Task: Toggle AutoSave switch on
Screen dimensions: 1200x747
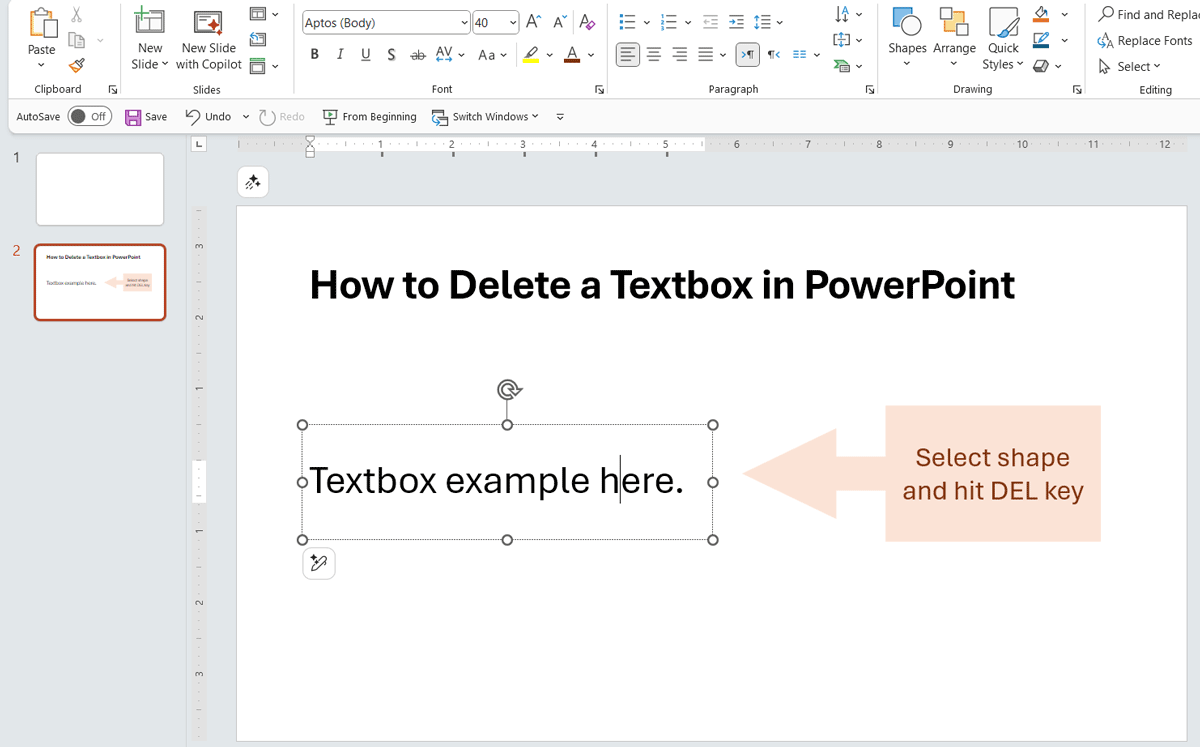Action: pos(89,117)
